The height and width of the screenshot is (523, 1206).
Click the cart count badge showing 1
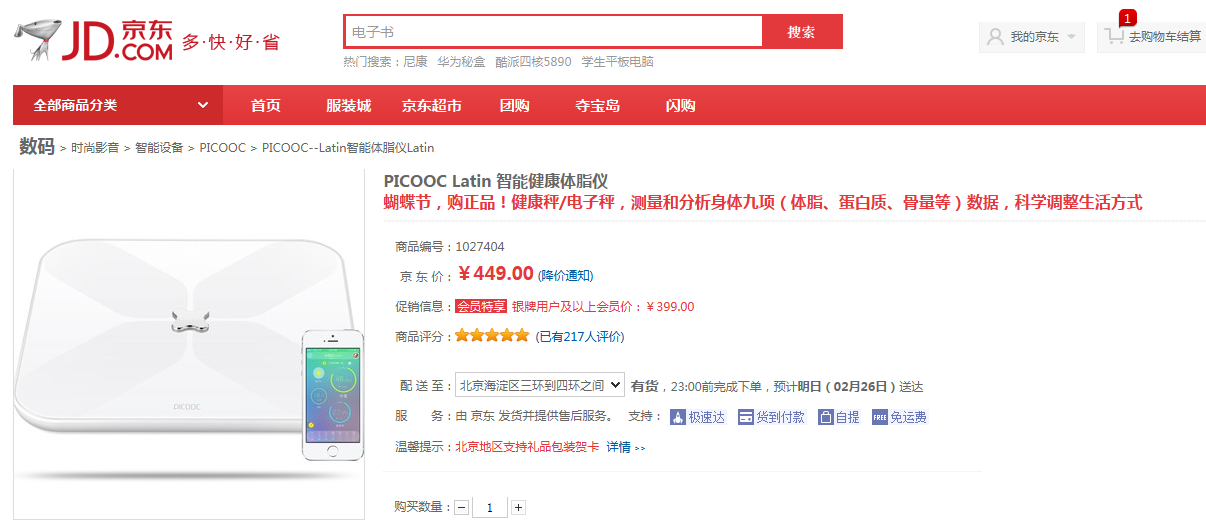coord(1128,18)
